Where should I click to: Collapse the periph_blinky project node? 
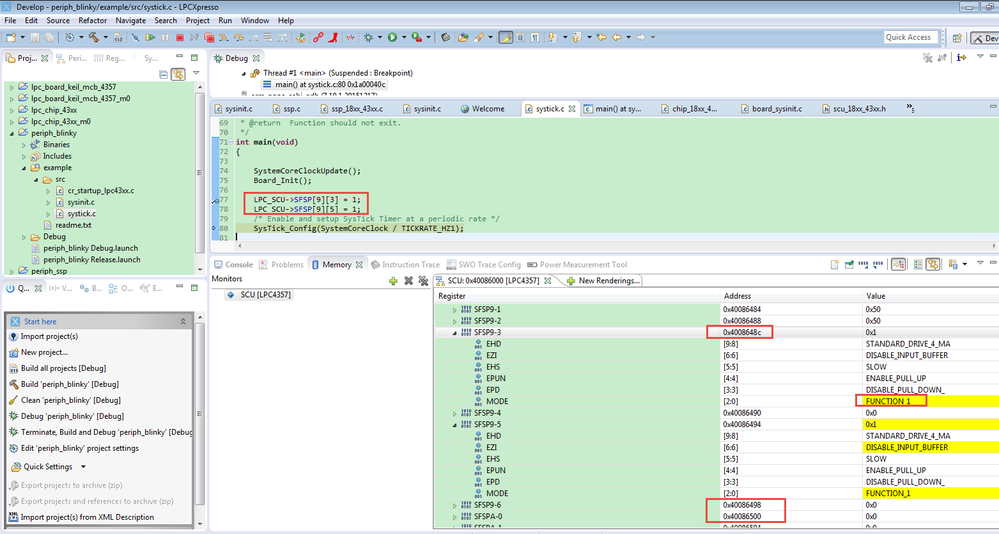pyautogui.click(x=11, y=133)
